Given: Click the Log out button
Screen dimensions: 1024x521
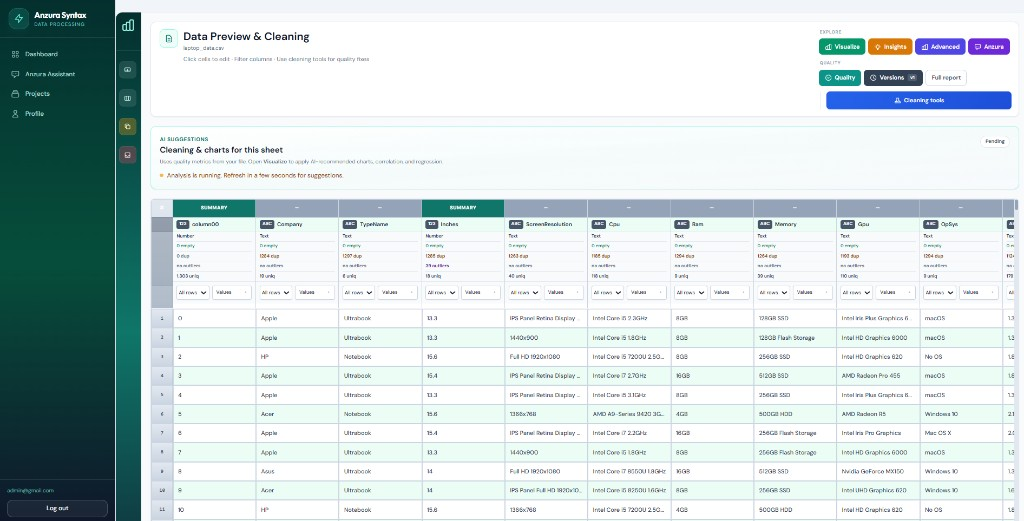Looking at the screenshot, I should (57, 508).
